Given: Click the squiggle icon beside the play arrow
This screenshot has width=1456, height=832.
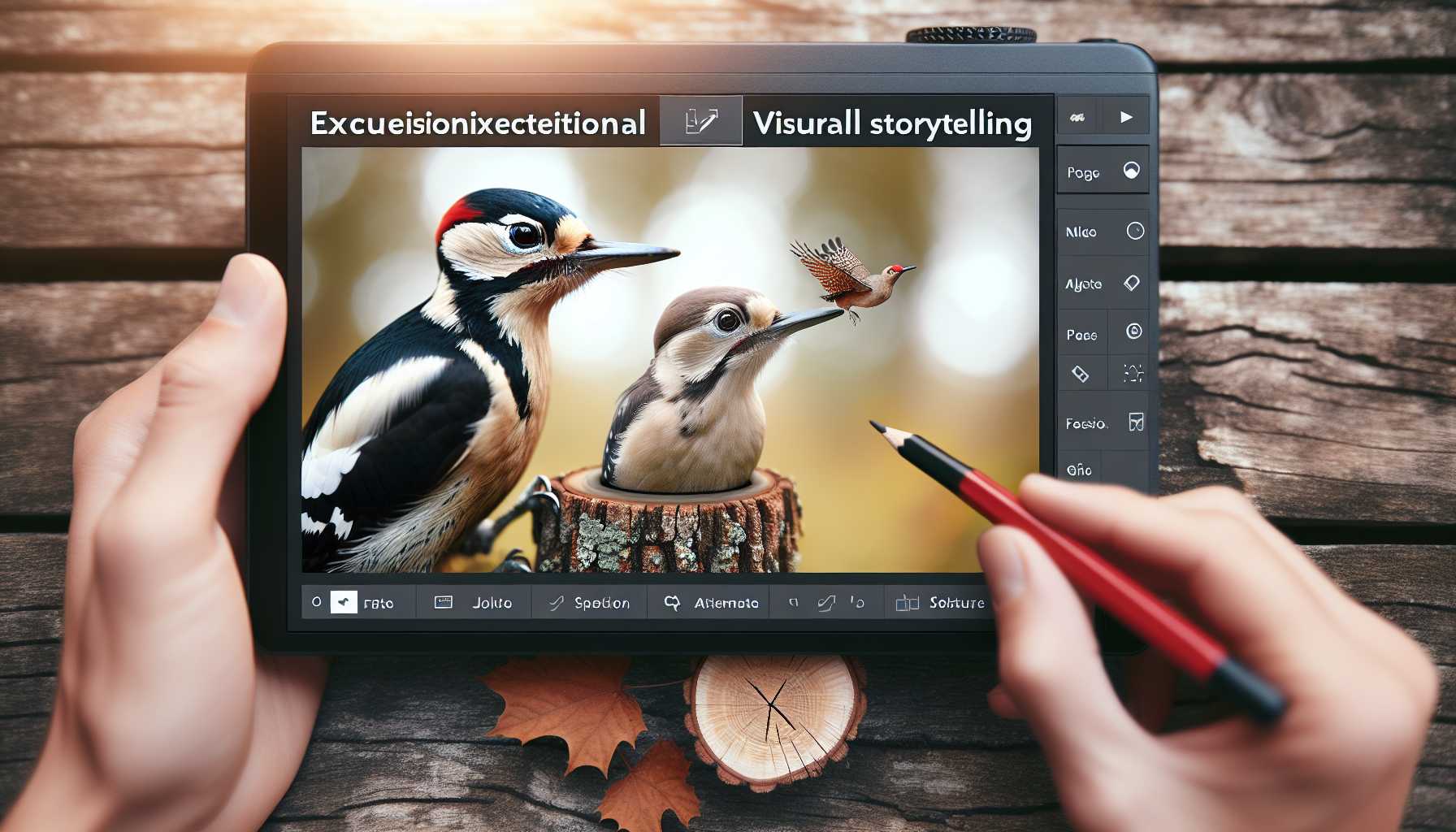Looking at the screenshot, I should pyautogui.click(x=1078, y=118).
